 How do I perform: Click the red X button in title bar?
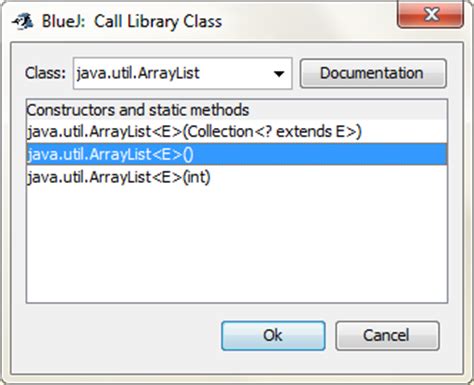[430, 14]
